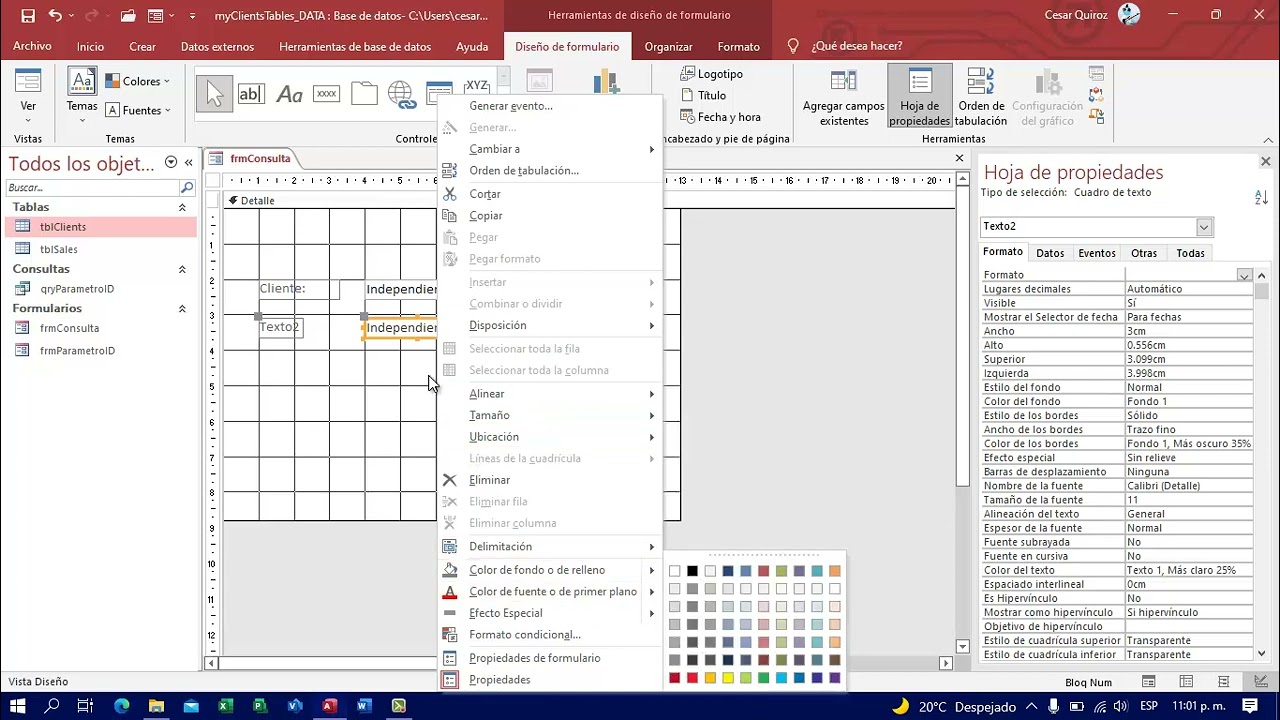1280x720 pixels.
Task: Click Propiedades at bottom of context menu
Action: pos(550,680)
